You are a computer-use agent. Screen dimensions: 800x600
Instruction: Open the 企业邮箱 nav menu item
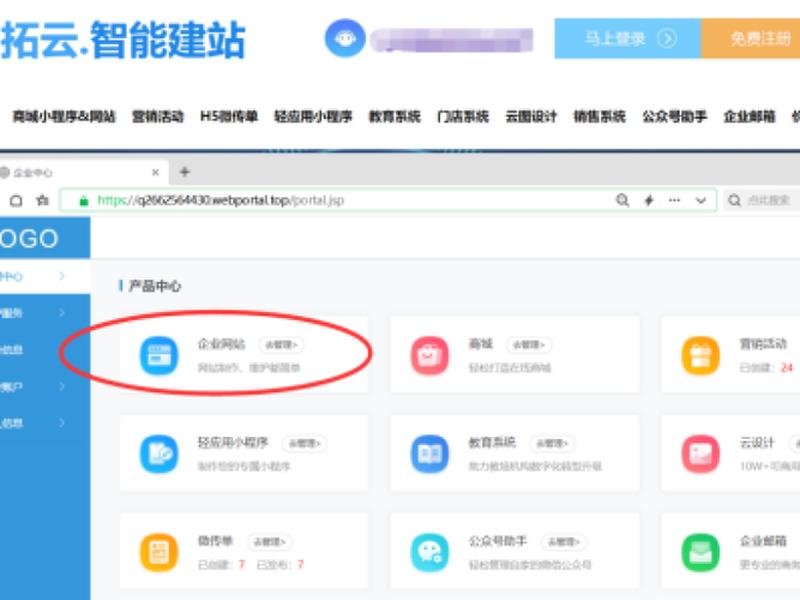749,117
